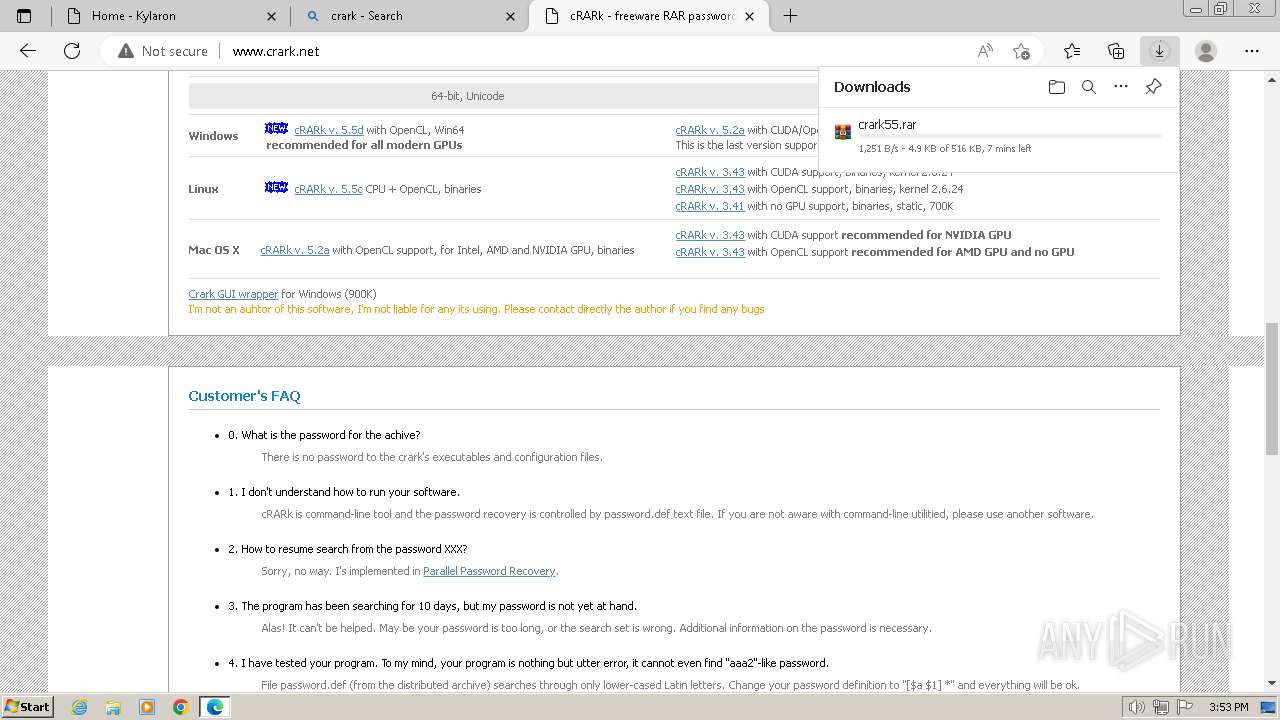
Task: Launch Google Chrome from taskbar
Action: coord(181,707)
